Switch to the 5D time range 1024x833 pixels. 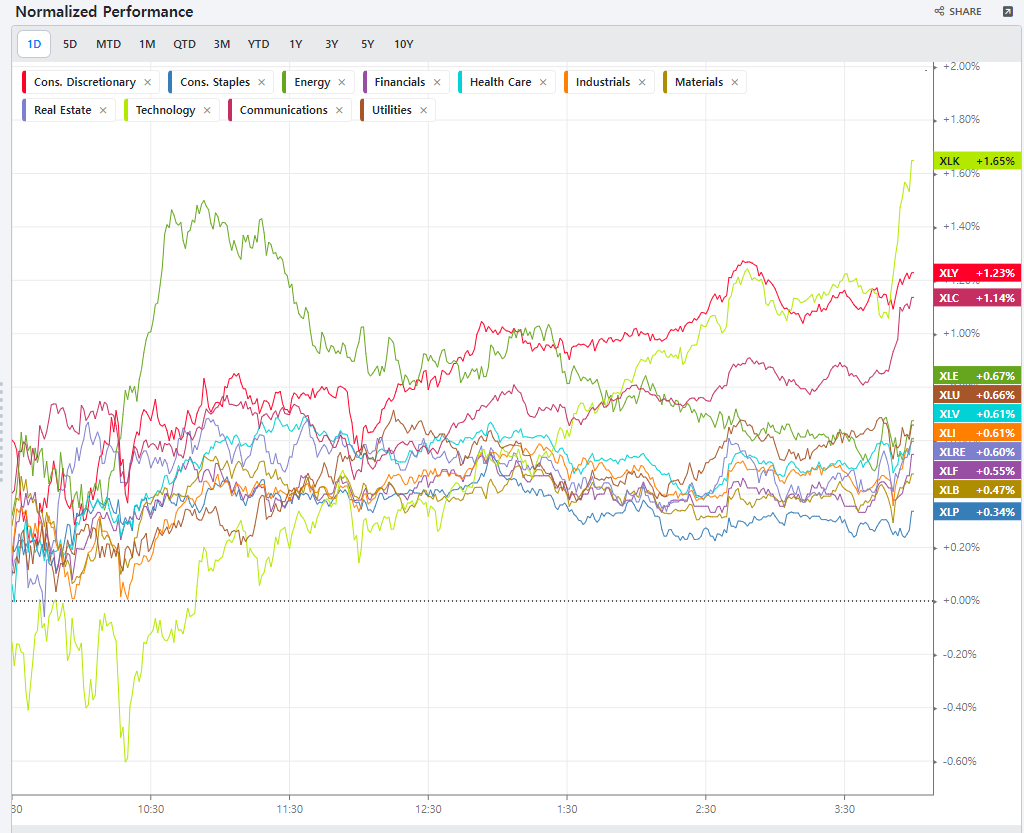coord(70,44)
